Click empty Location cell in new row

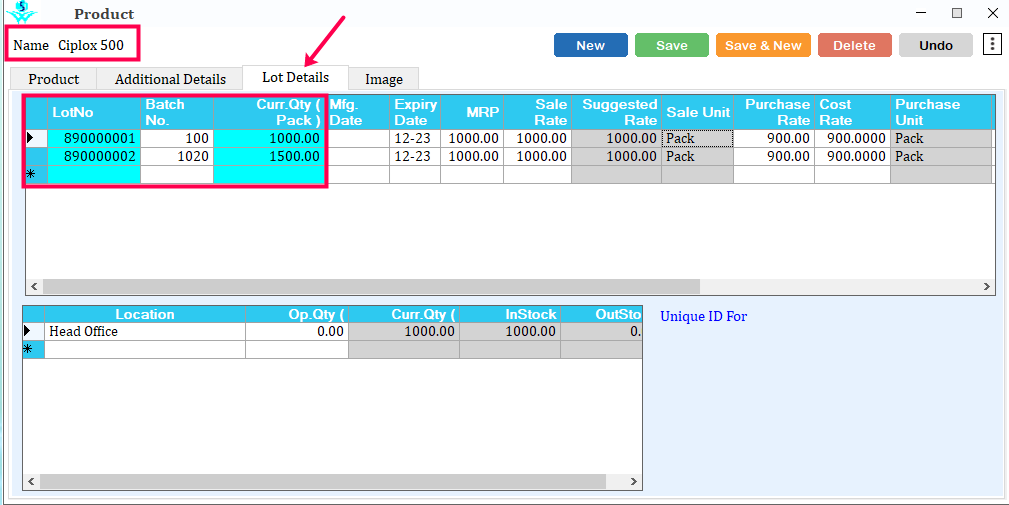[145, 349]
